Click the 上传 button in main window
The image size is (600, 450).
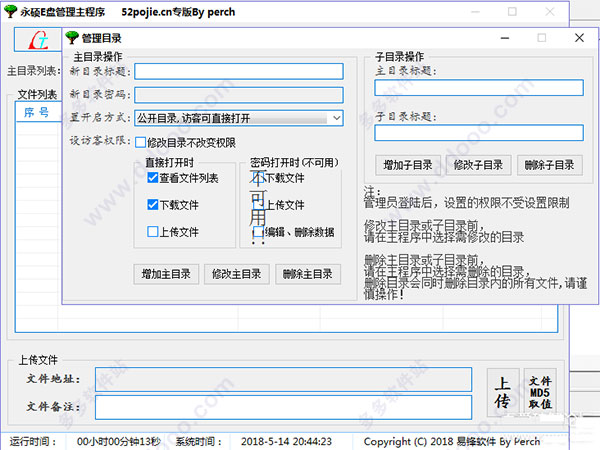[503, 393]
